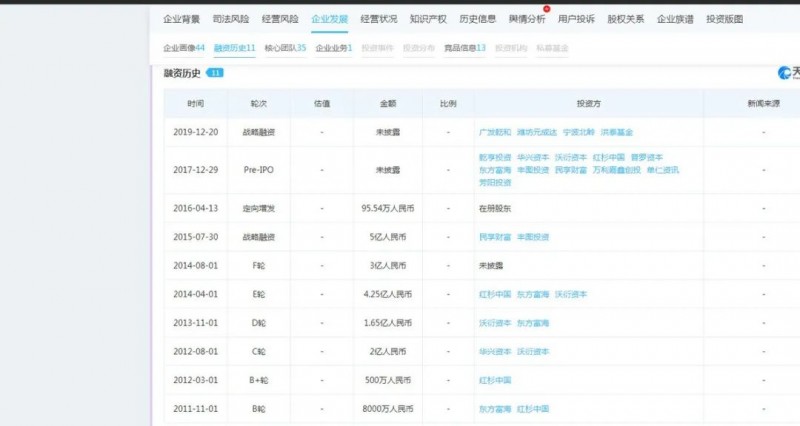Switch to the 用户投诉 tab

click(576, 19)
